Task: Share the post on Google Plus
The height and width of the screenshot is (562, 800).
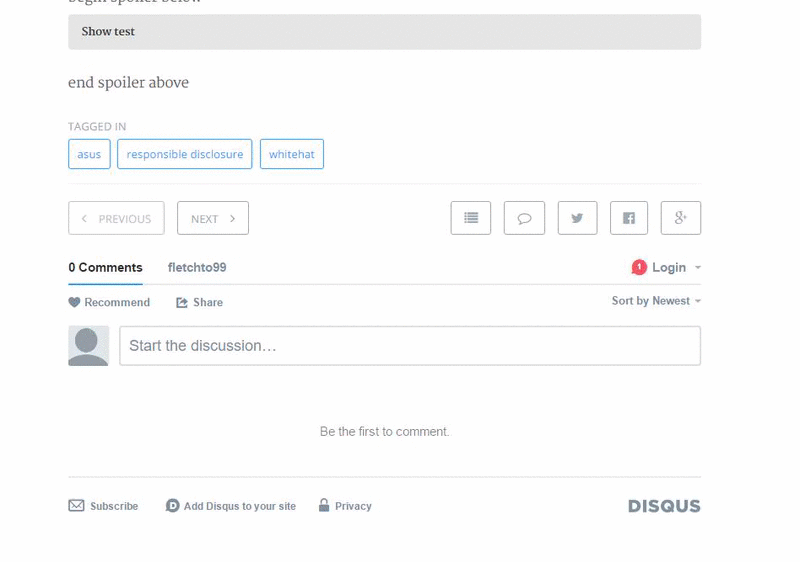Action: (681, 218)
